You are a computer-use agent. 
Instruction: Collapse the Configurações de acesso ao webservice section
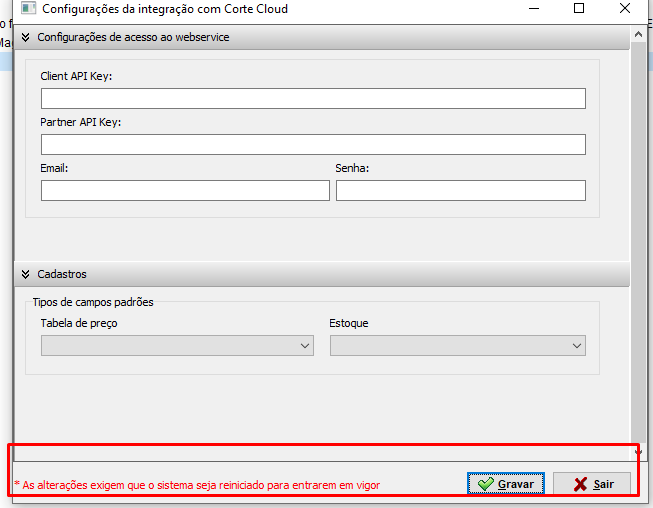(25, 37)
